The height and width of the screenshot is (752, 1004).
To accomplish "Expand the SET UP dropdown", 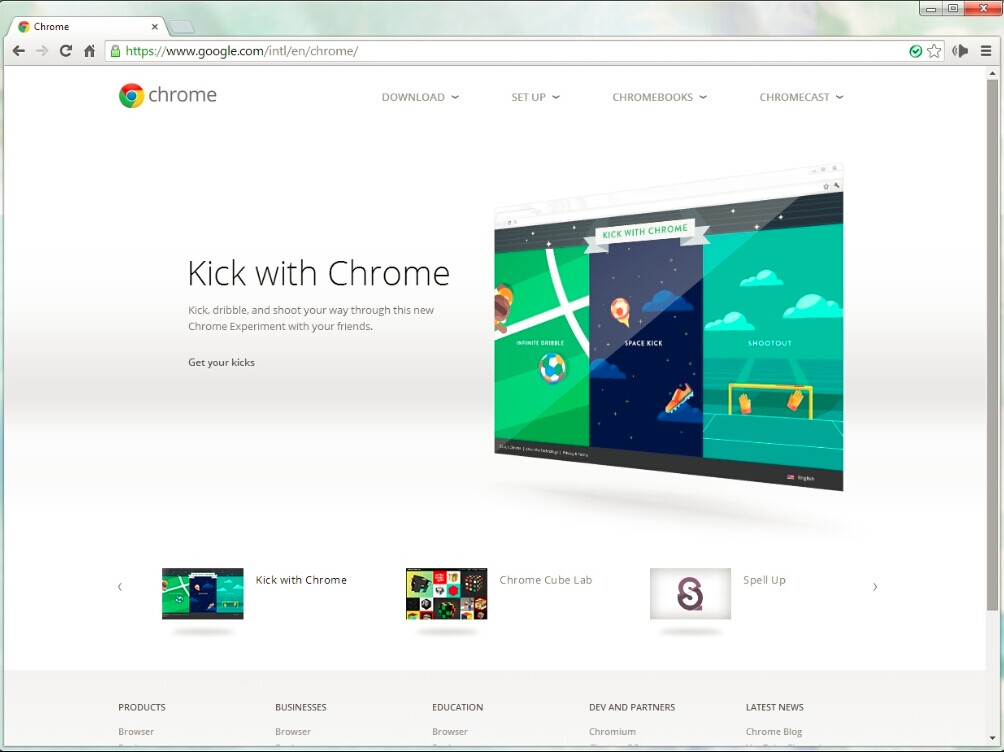I will [535, 97].
